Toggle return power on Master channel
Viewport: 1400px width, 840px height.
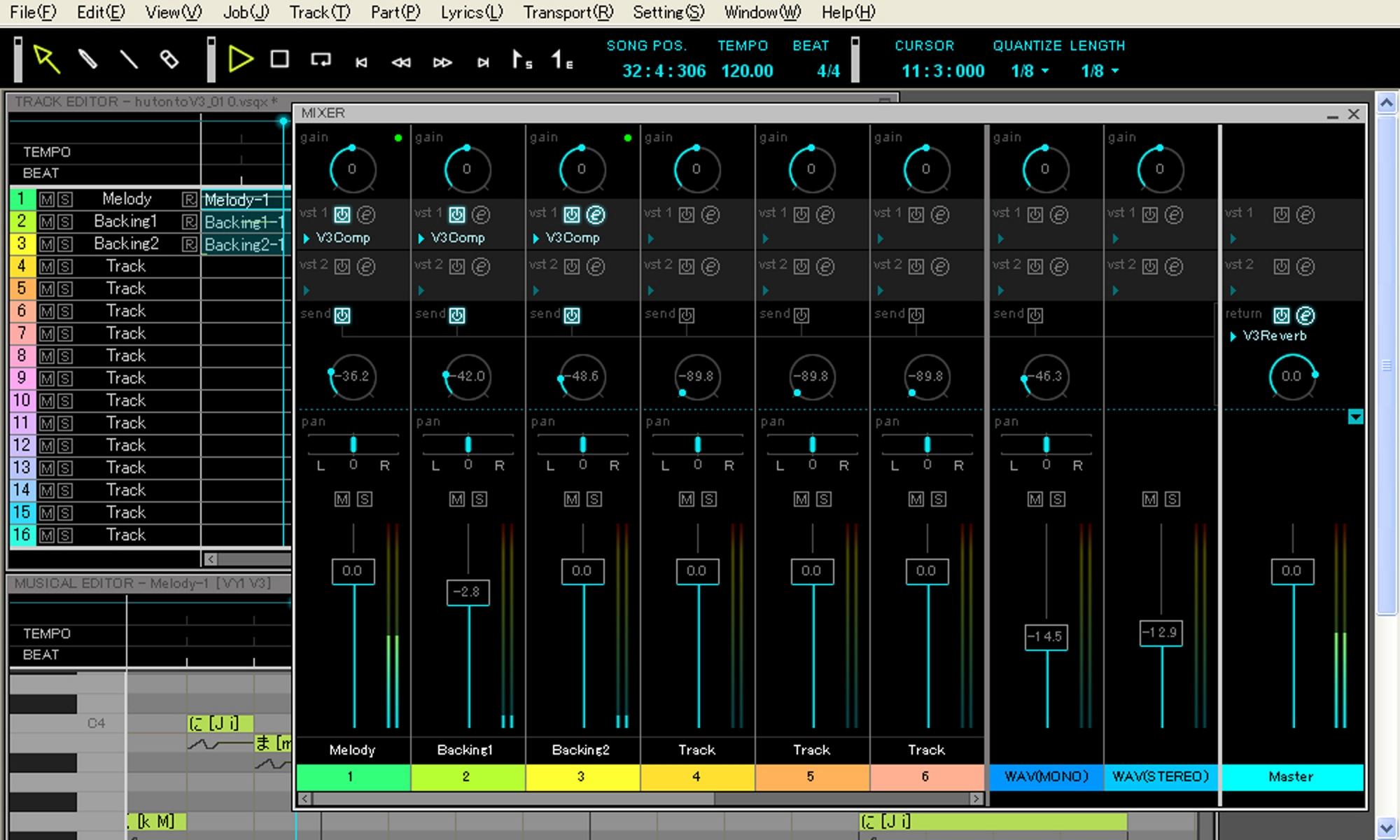[1282, 316]
